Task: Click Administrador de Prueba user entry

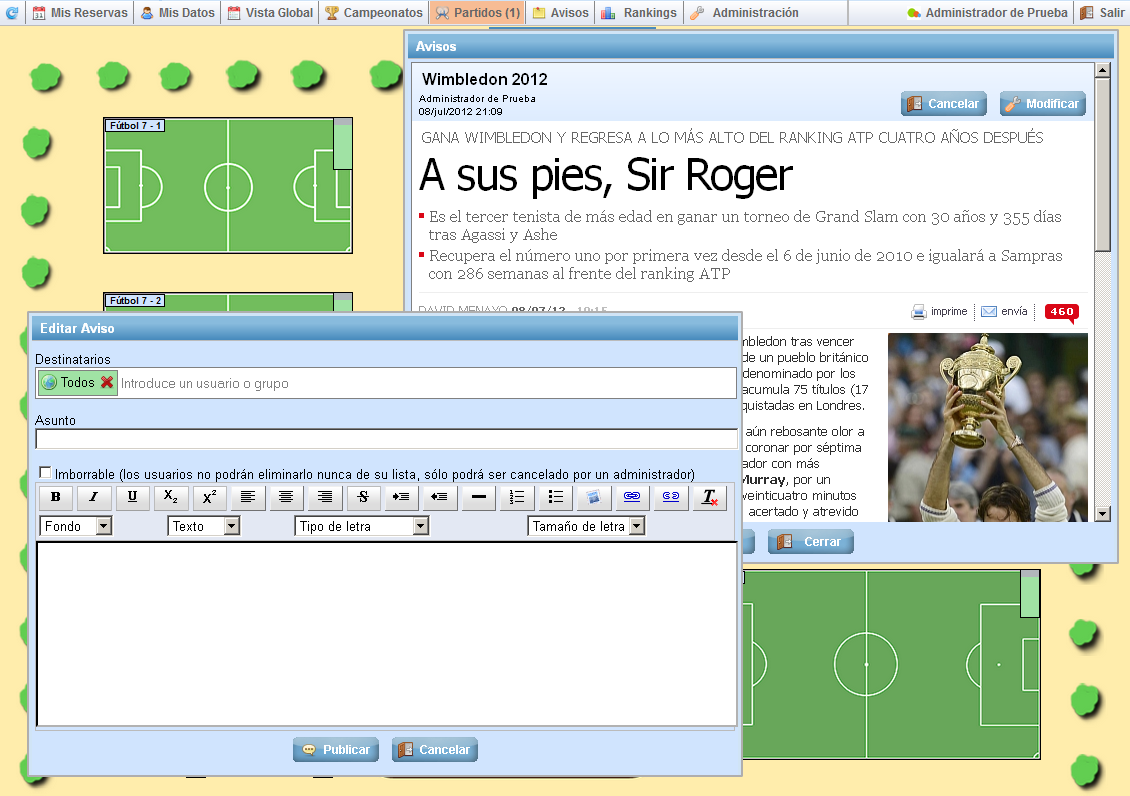Action: [987, 12]
